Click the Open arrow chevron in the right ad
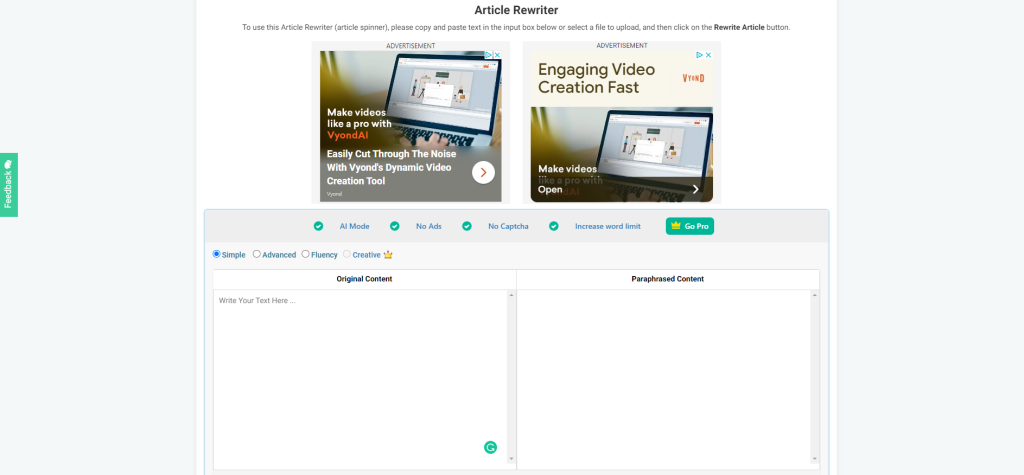 [x=696, y=189]
